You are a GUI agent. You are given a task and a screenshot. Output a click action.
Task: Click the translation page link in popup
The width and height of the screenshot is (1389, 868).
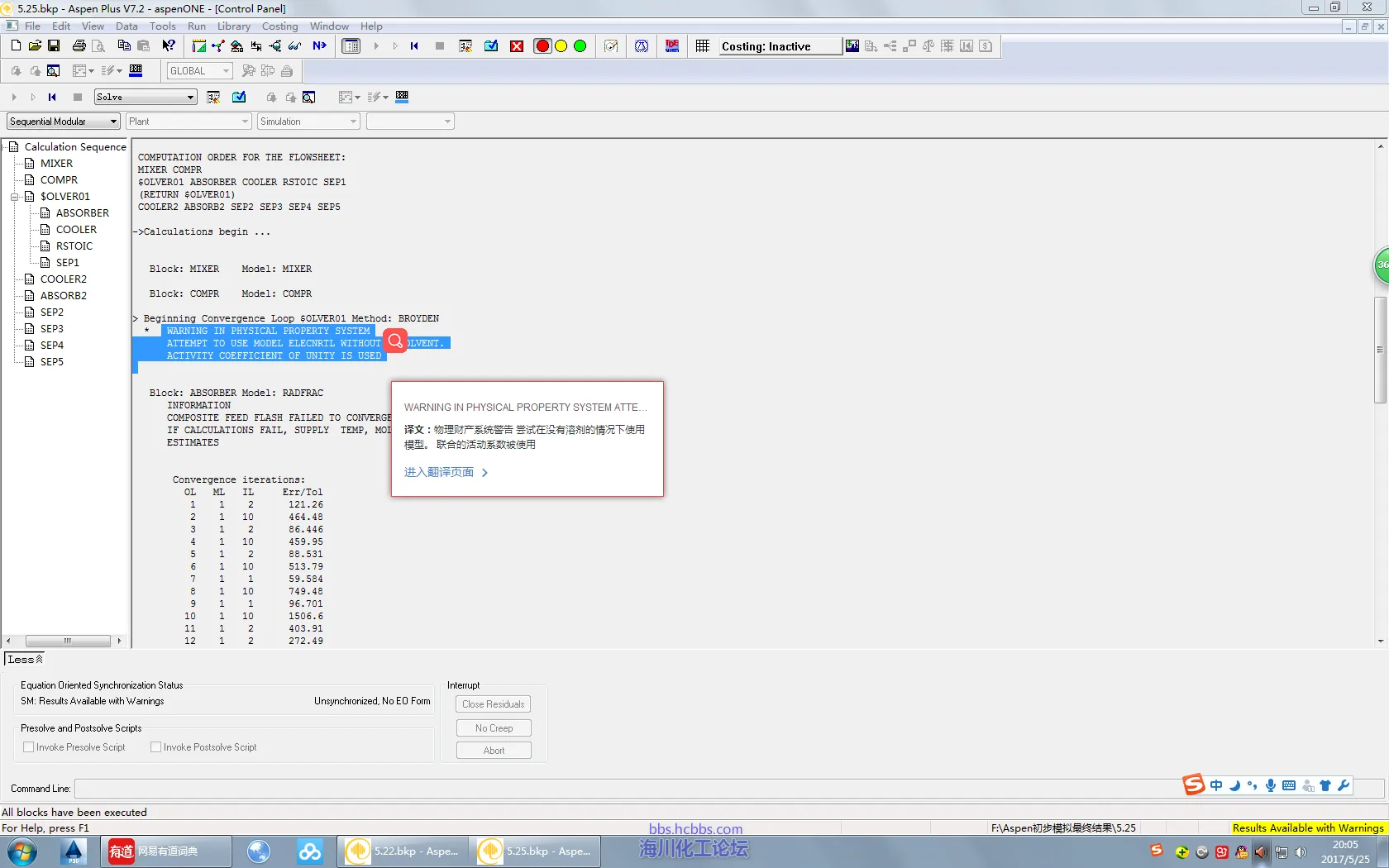coord(446,473)
